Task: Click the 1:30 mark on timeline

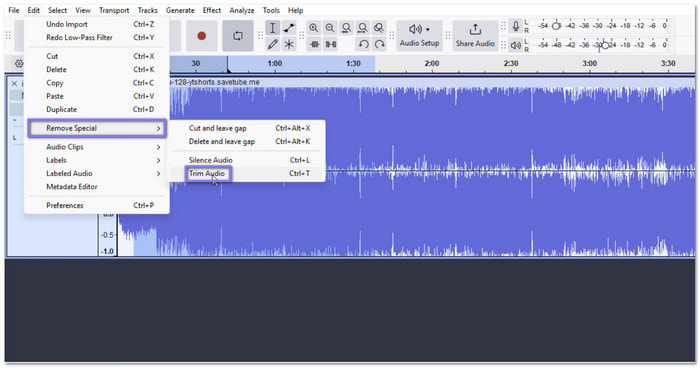Action: [353, 63]
